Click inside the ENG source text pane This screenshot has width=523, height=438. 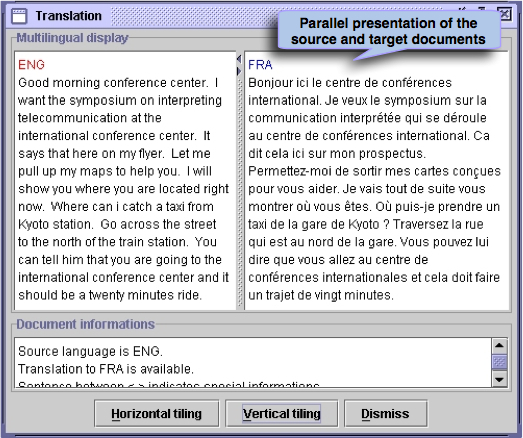tap(125, 181)
